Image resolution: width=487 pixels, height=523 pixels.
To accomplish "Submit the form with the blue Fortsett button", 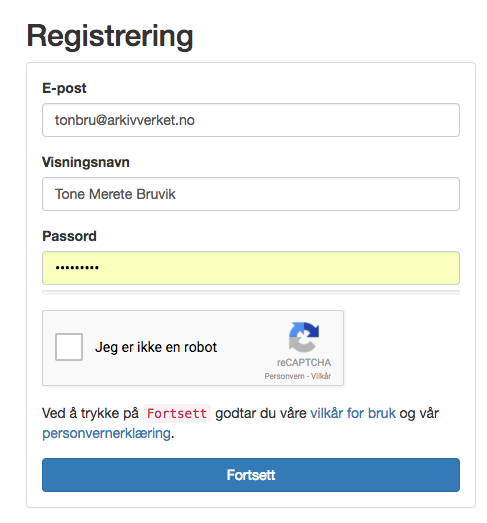I will (x=251, y=475).
